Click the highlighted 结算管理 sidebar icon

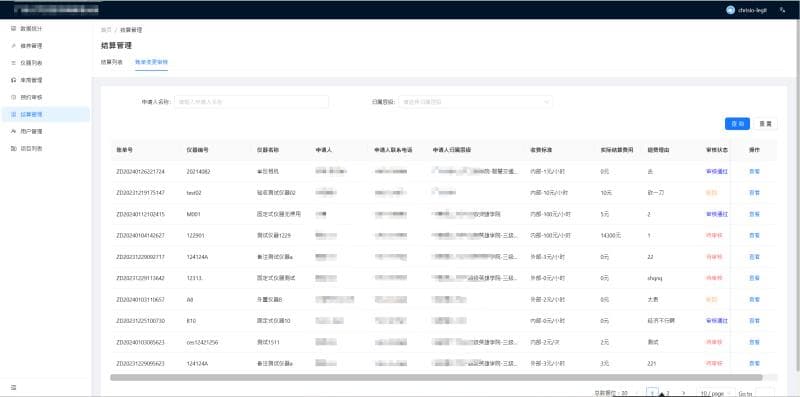pos(14,114)
